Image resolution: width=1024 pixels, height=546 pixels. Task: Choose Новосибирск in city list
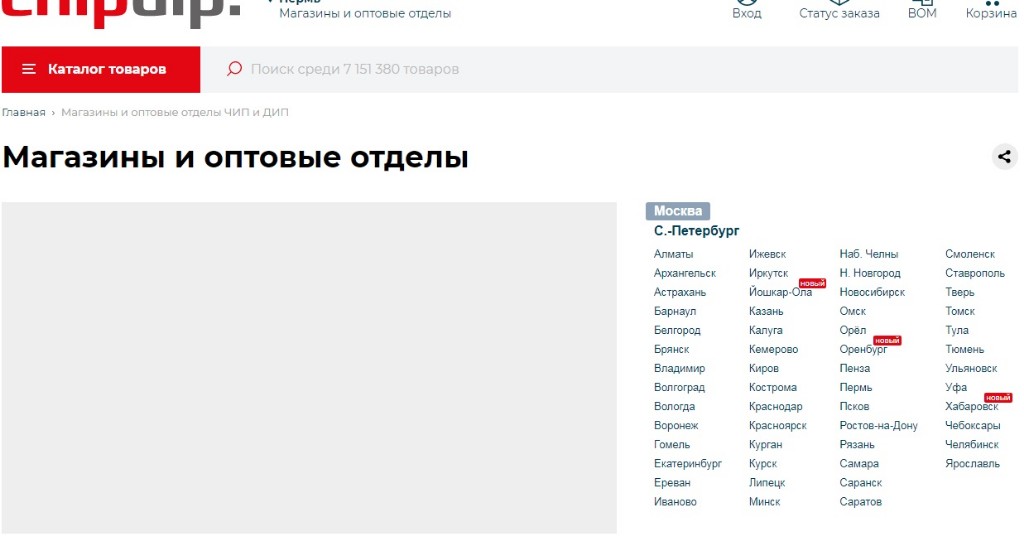[x=872, y=292]
